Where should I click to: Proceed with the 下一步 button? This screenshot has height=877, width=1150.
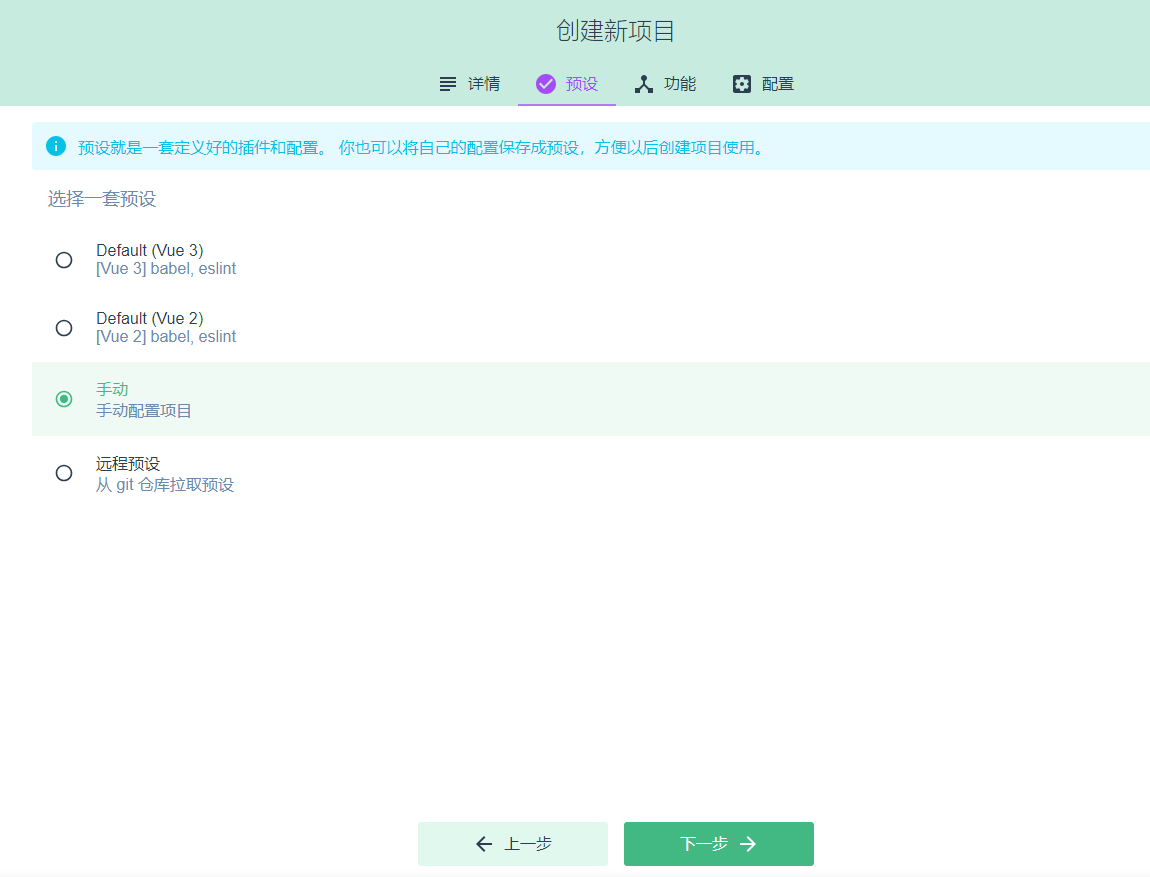tap(719, 844)
